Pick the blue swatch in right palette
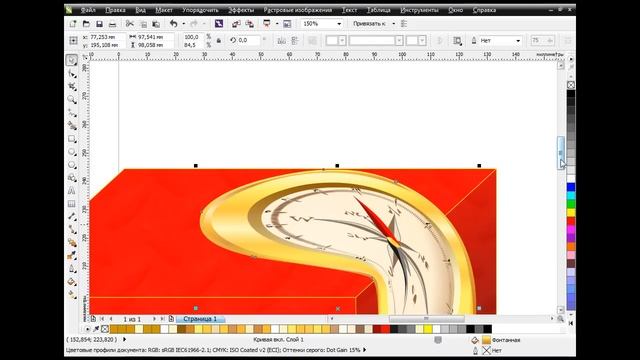Screen dimensions: 640x360 [571, 187]
